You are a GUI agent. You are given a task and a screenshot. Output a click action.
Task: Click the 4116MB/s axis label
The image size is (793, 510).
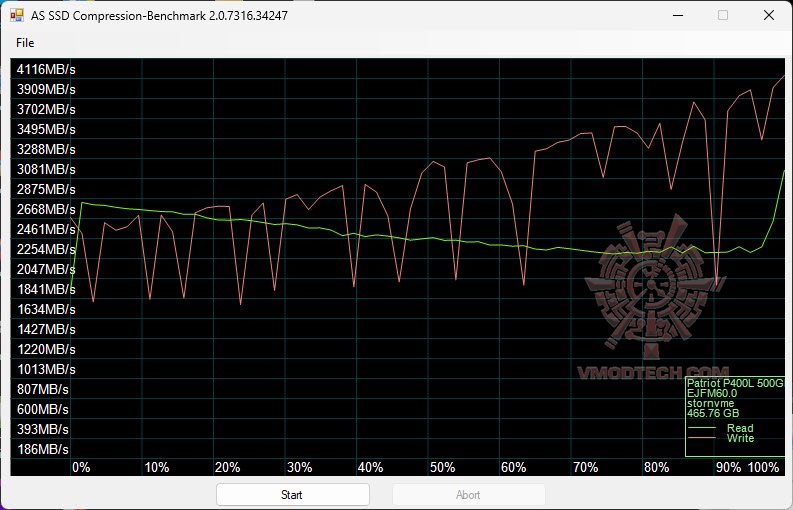46,69
